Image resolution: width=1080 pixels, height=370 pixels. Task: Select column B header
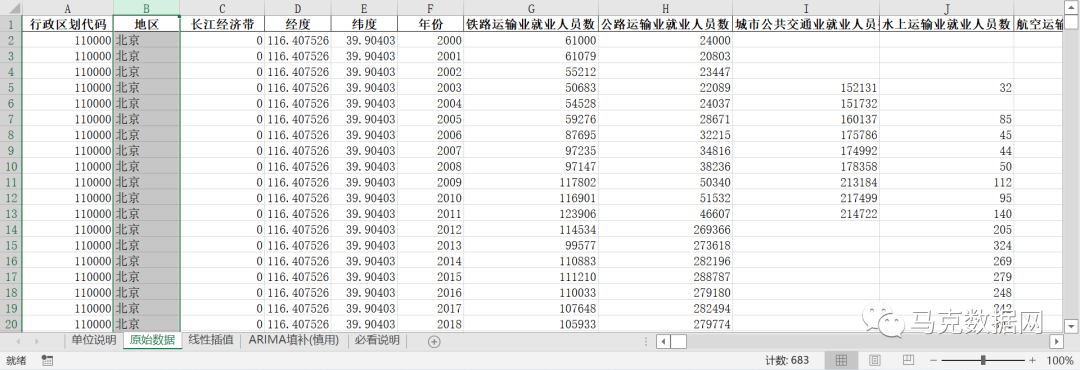pyautogui.click(x=147, y=8)
